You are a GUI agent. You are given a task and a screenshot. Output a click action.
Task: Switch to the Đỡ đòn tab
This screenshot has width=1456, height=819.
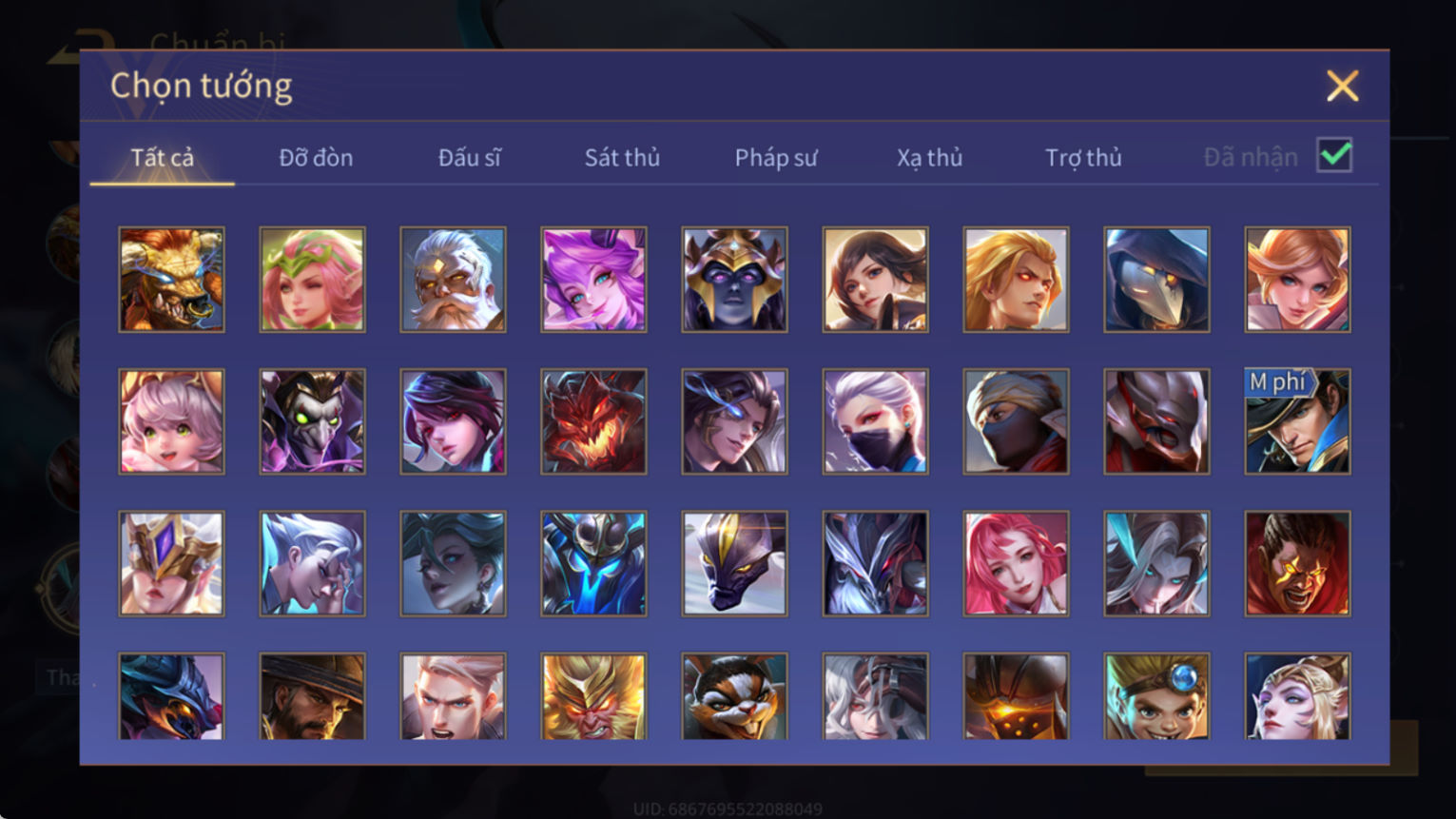tap(316, 158)
